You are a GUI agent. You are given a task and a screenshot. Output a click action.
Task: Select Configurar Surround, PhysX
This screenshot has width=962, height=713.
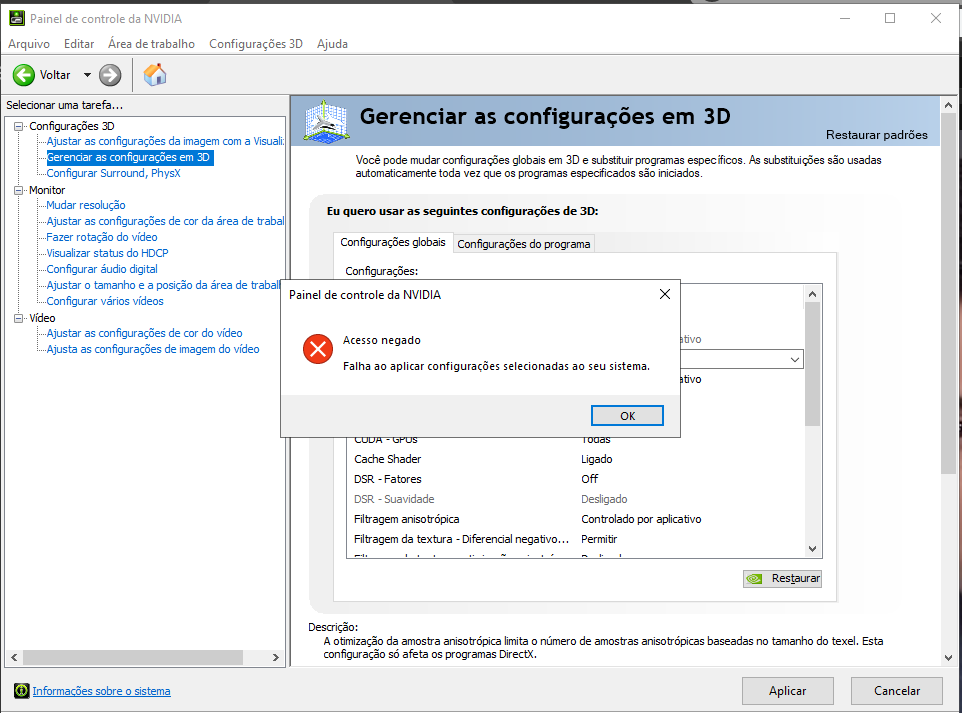click(x=114, y=173)
